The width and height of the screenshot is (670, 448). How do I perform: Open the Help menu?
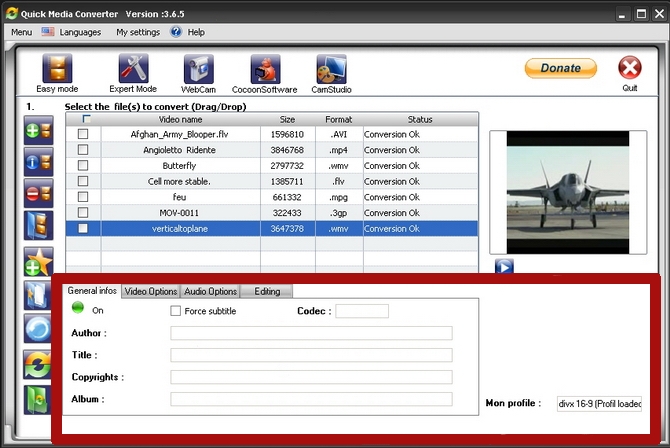[196, 32]
